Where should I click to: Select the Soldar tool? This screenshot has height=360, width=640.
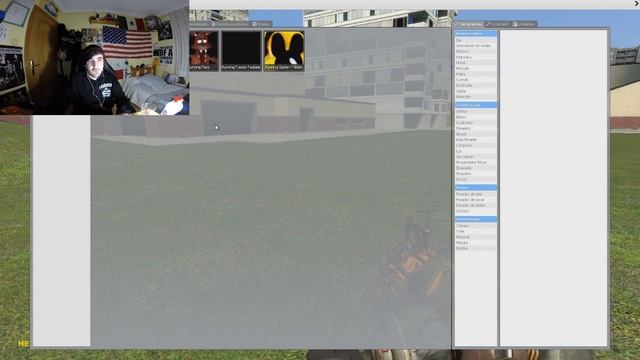click(x=476, y=91)
